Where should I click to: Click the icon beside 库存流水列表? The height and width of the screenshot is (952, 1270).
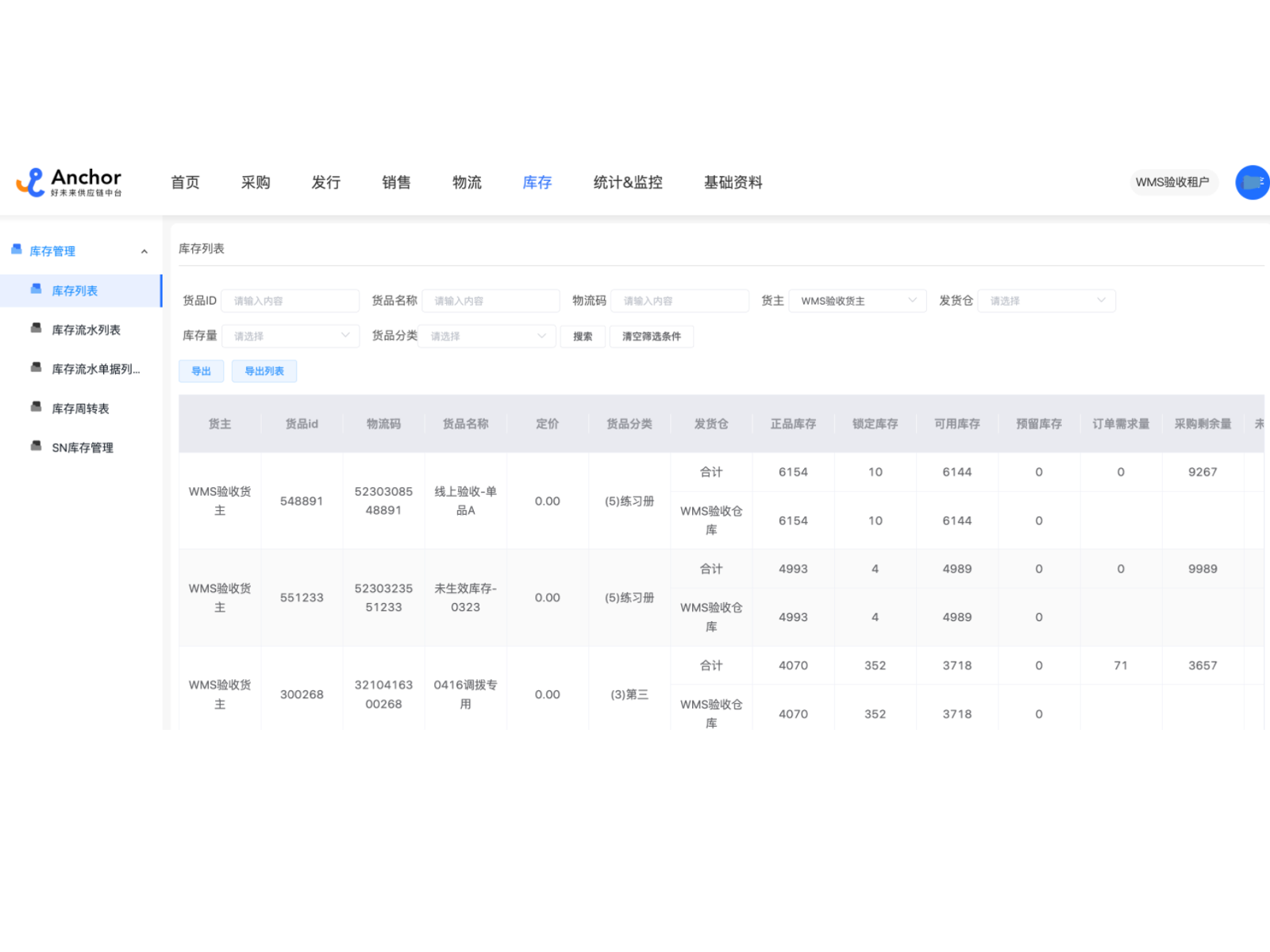[36, 328]
